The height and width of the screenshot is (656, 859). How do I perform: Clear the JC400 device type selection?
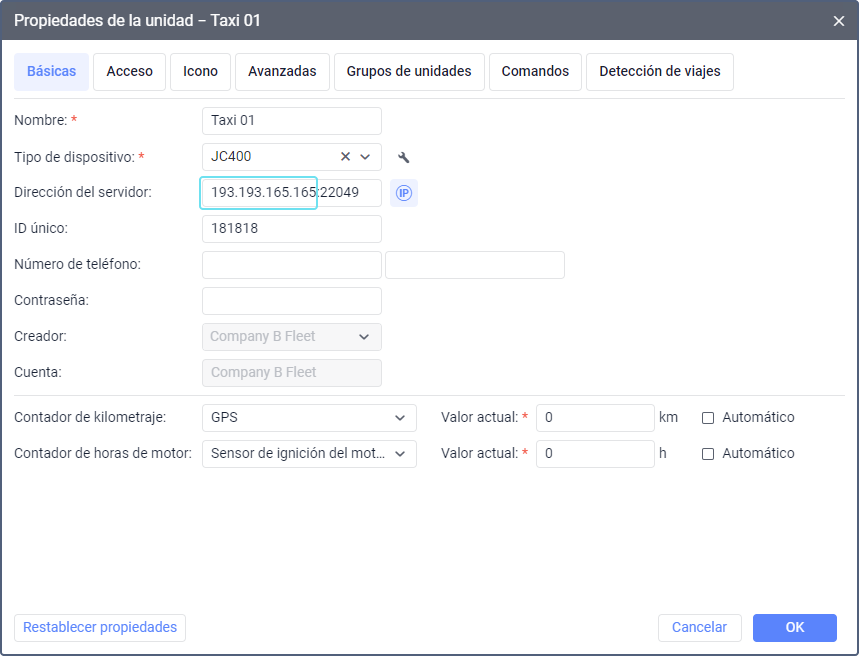click(345, 157)
